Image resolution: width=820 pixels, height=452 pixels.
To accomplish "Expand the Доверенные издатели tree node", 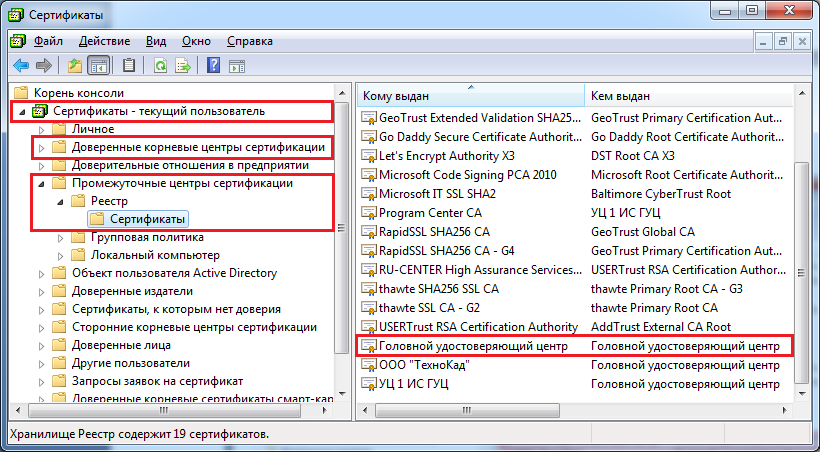I will [x=41, y=292].
